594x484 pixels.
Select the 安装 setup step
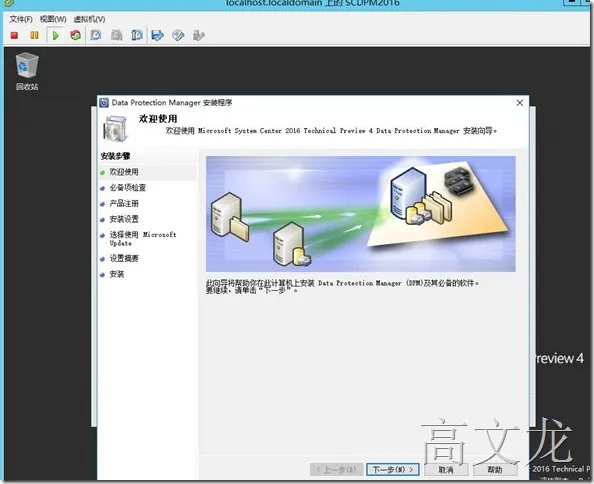coord(117,274)
